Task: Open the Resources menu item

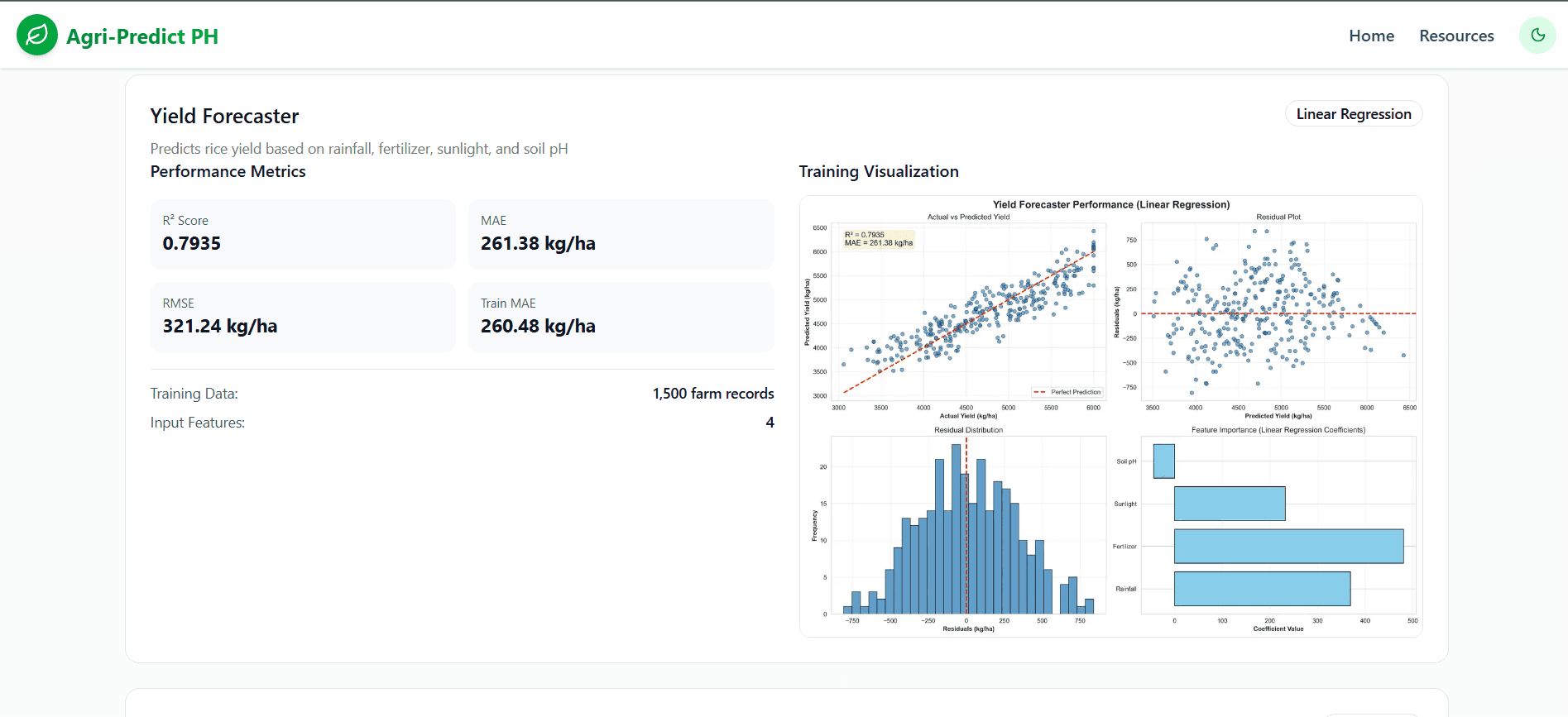Action: point(1456,36)
